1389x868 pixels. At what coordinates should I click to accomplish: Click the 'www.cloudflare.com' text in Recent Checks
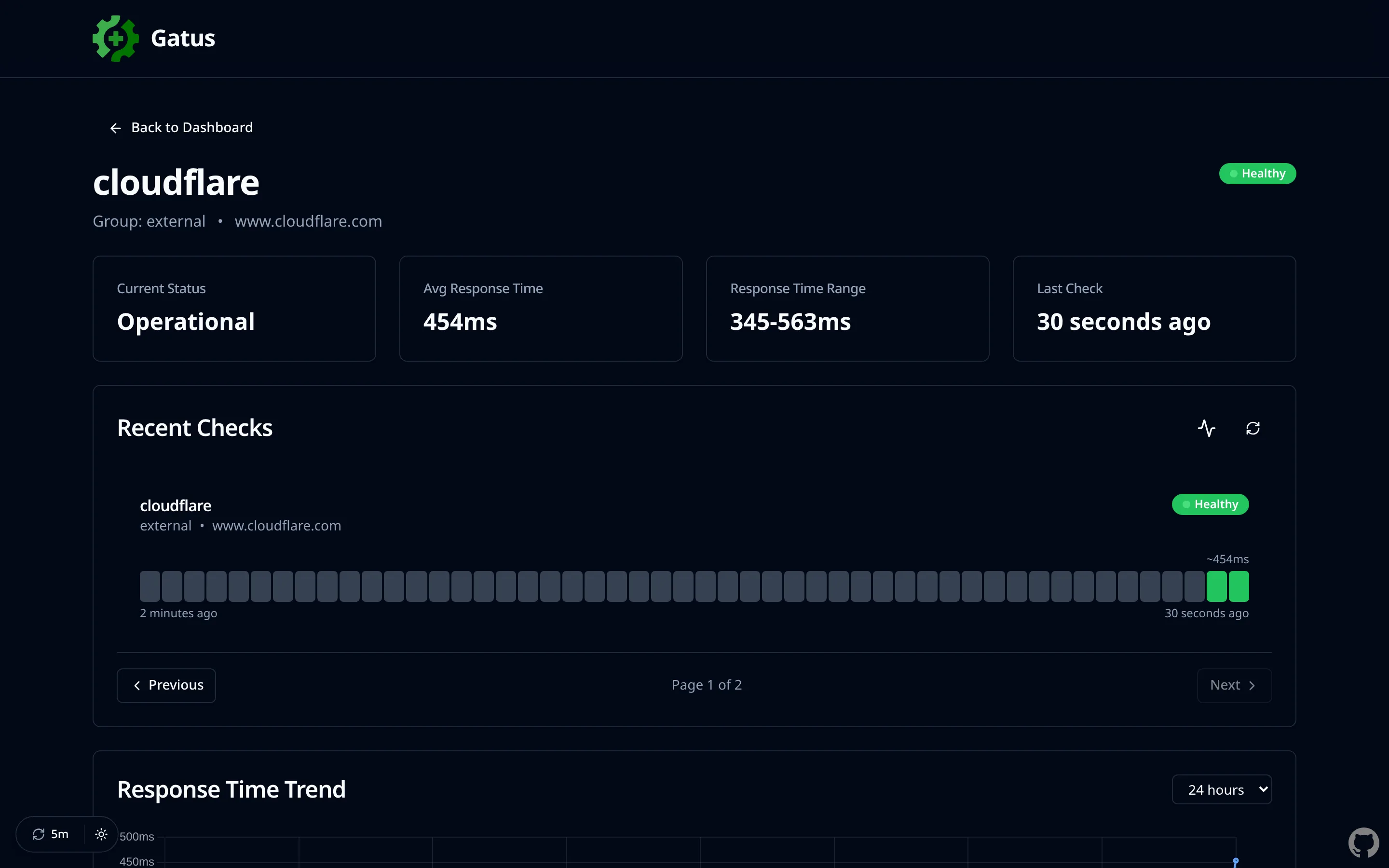[x=277, y=526]
